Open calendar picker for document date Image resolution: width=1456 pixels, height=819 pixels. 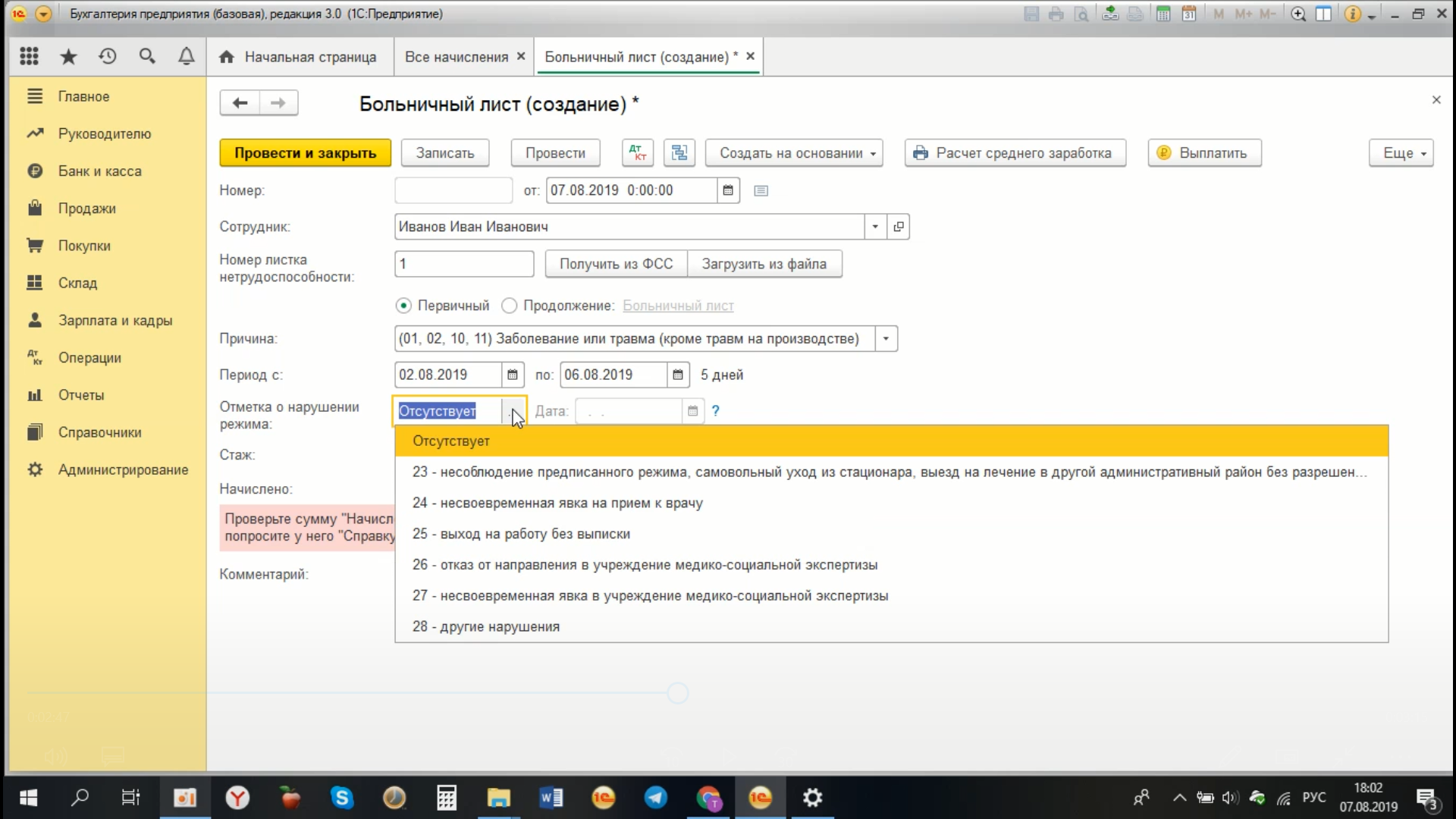pyautogui.click(x=728, y=190)
